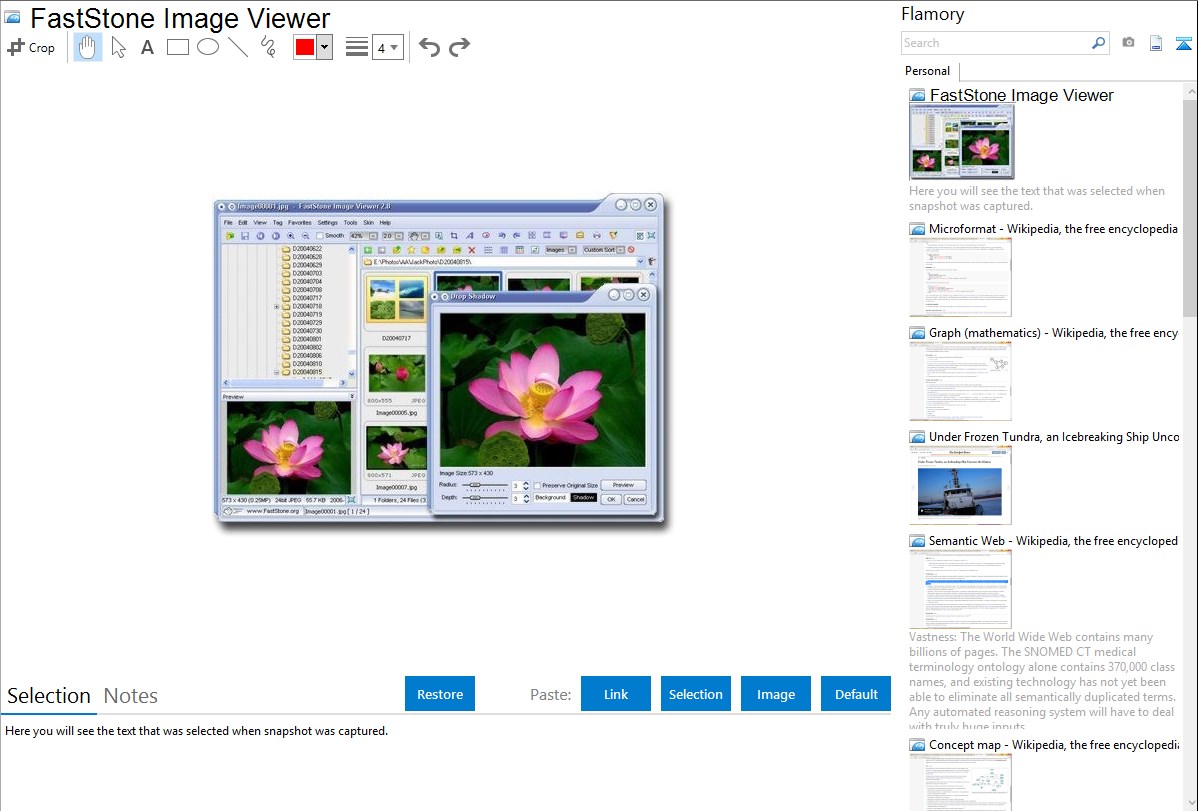Open the Under Frozen Tundra snapshot thumbnail
Screen dimensions: 1198x811
pyautogui.click(x=960, y=485)
